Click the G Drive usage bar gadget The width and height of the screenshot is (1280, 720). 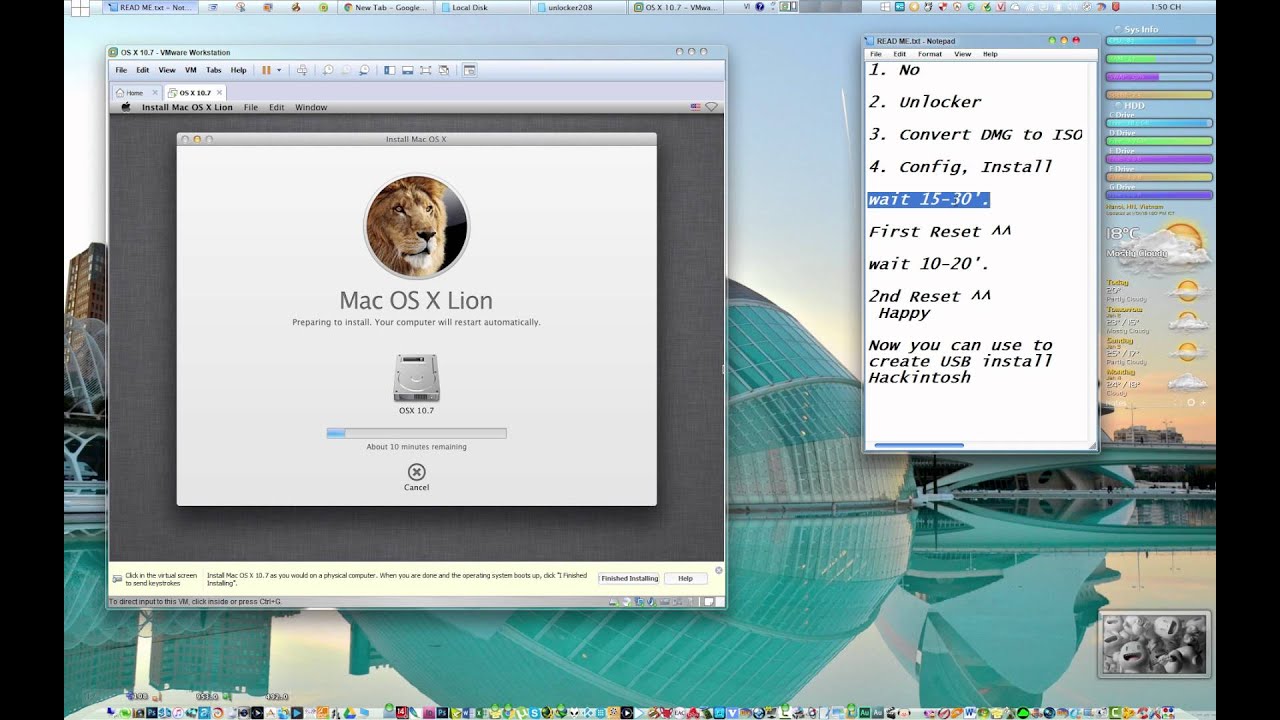1159,195
